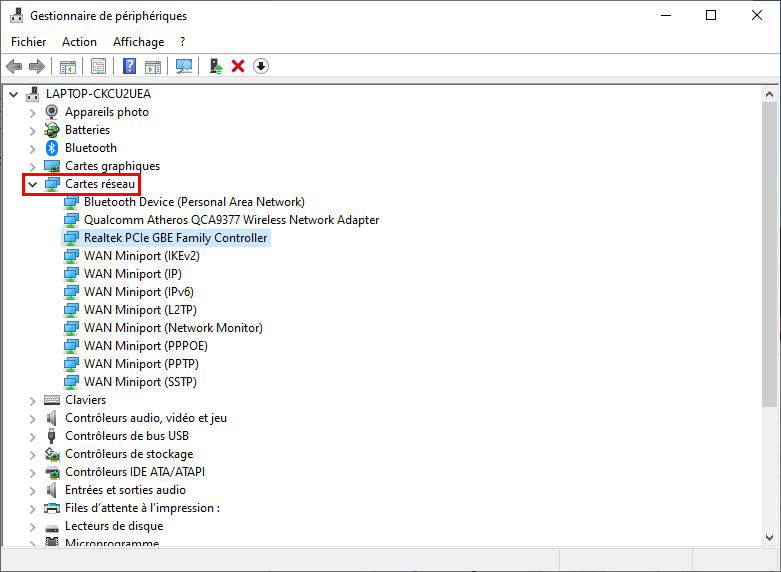Image resolution: width=781 pixels, height=572 pixels.
Task: Click the LAPTOP-CKCU2UEA computer icon
Action: coord(33,94)
